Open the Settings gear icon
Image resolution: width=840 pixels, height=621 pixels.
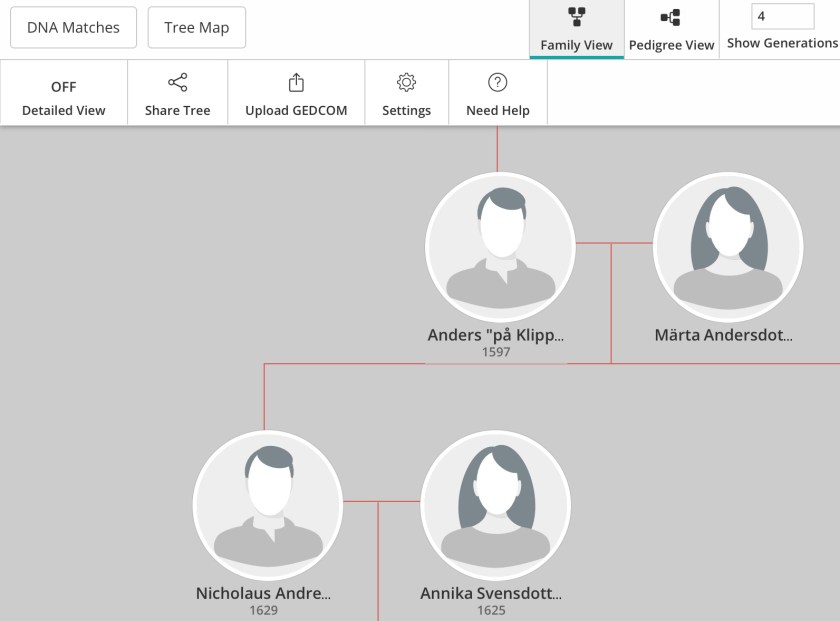[x=406, y=83]
